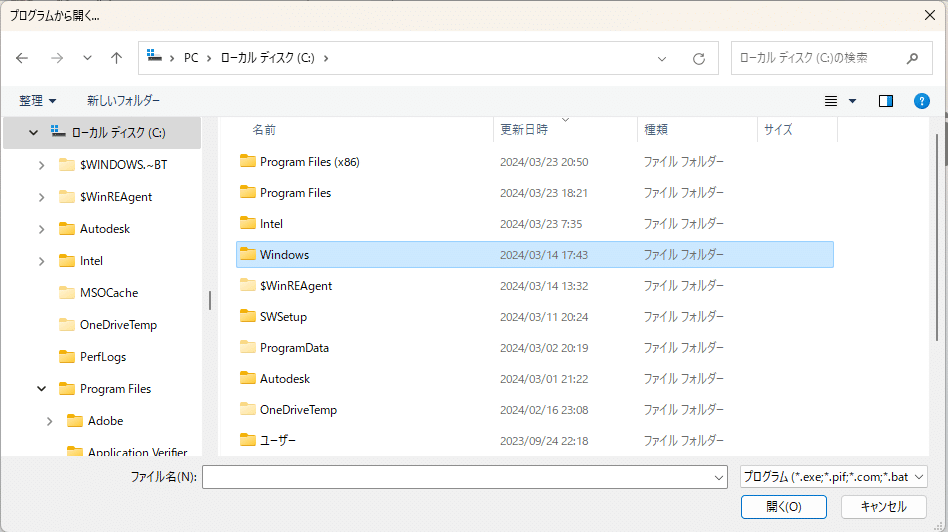The width and height of the screenshot is (948, 532).
Task: Open the address bar history dropdown
Action: pos(662,59)
